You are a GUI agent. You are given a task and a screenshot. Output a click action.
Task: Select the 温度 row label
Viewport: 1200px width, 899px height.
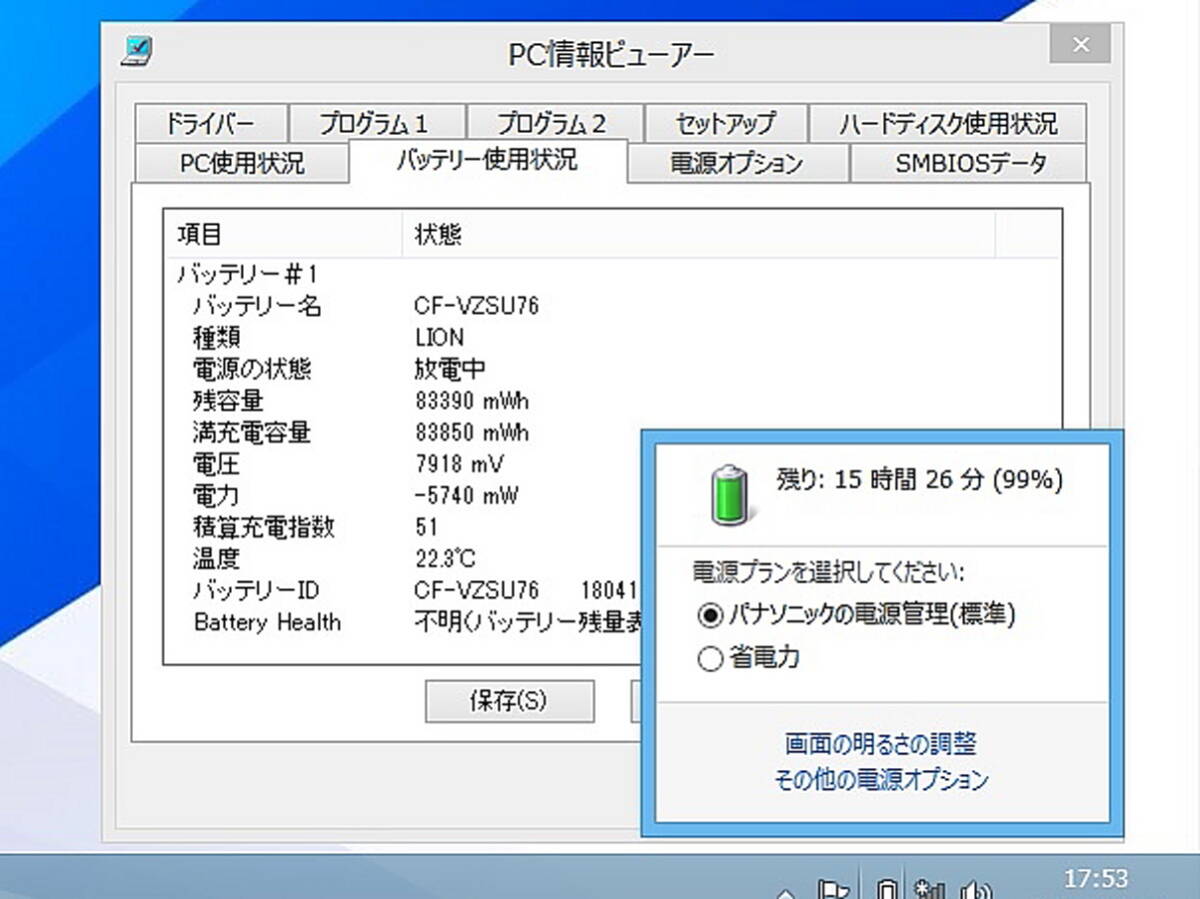216,559
